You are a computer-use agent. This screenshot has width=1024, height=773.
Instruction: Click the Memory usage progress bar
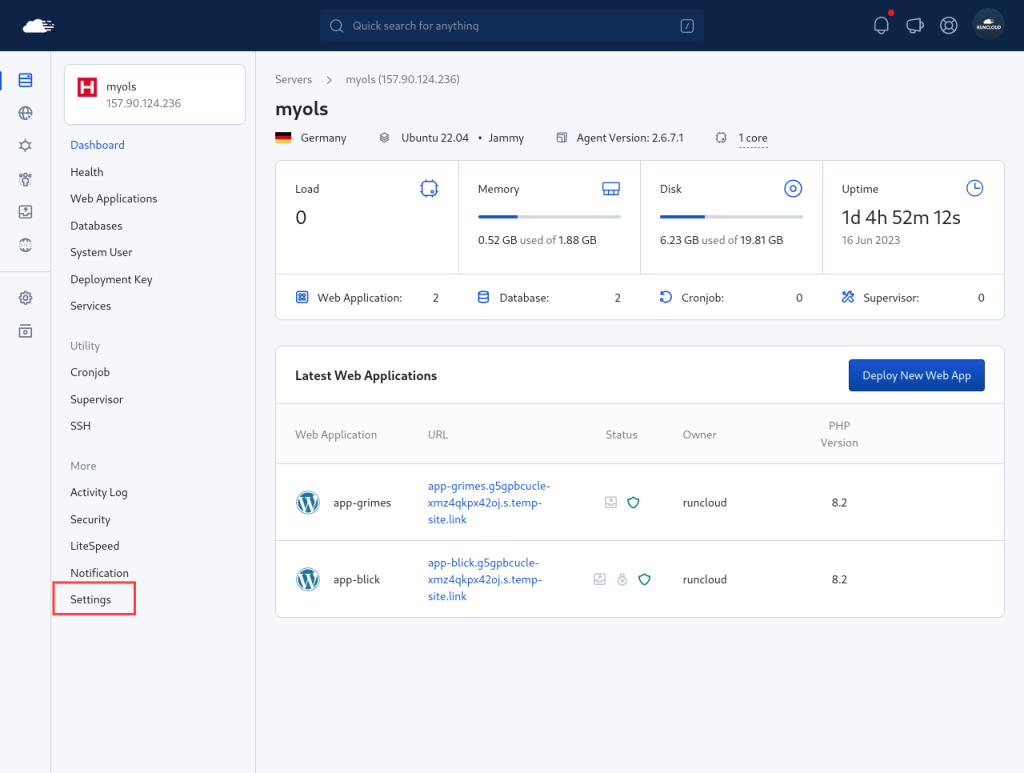[549, 216]
